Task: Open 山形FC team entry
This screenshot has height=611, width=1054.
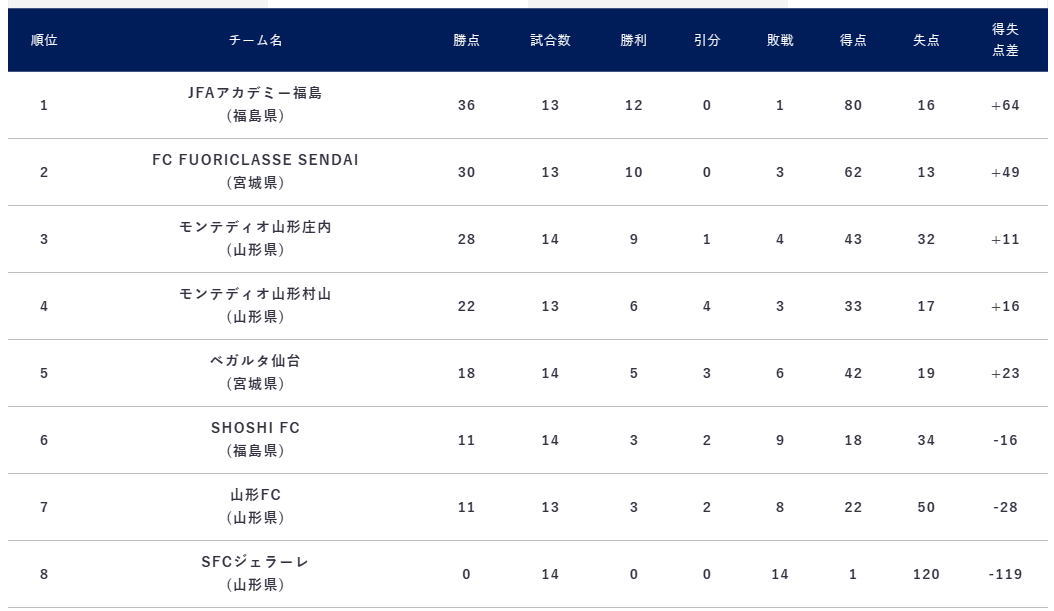Action: click(x=255, y=495)
